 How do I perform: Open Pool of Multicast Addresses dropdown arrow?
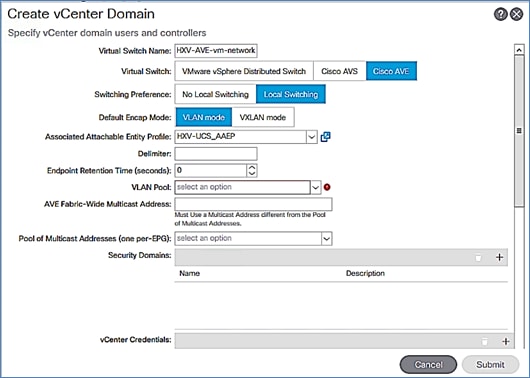(326, 239)
